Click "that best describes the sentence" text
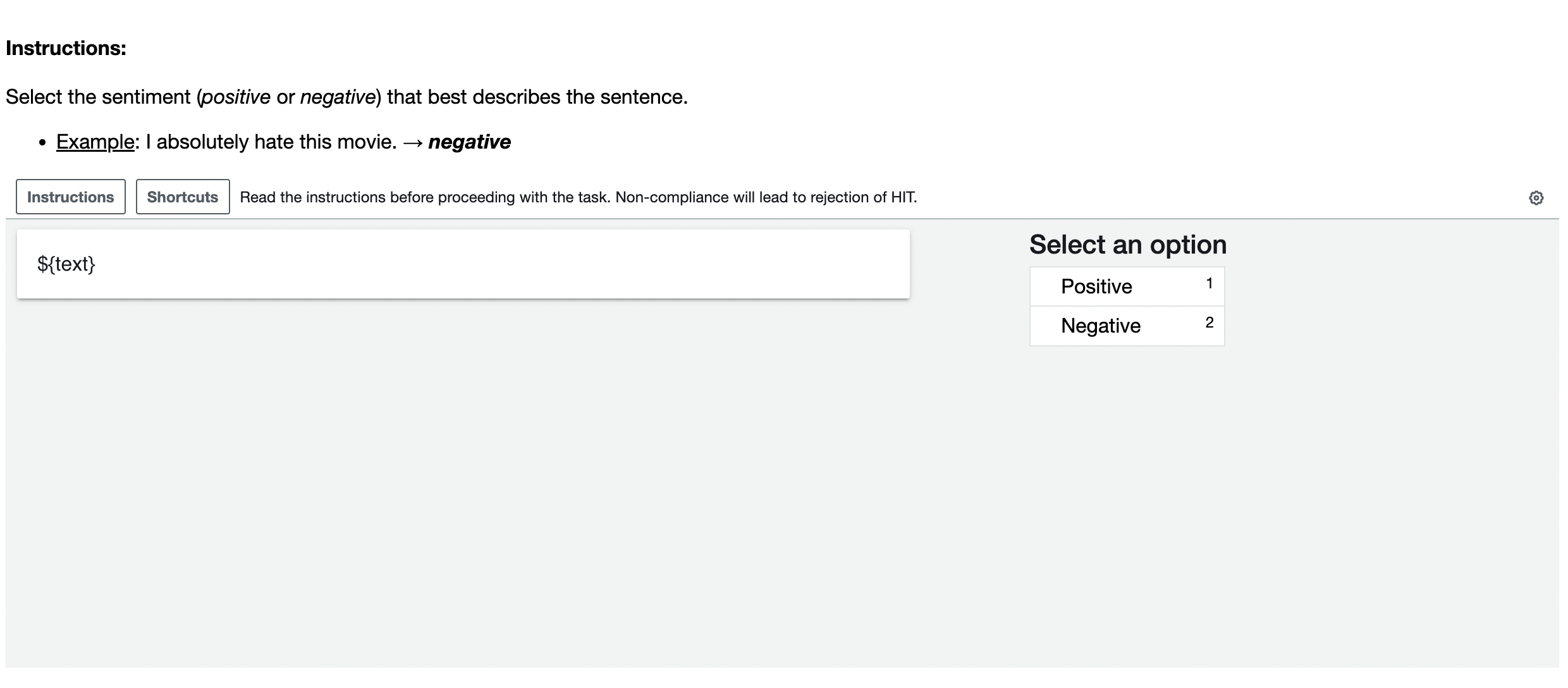 537,97
